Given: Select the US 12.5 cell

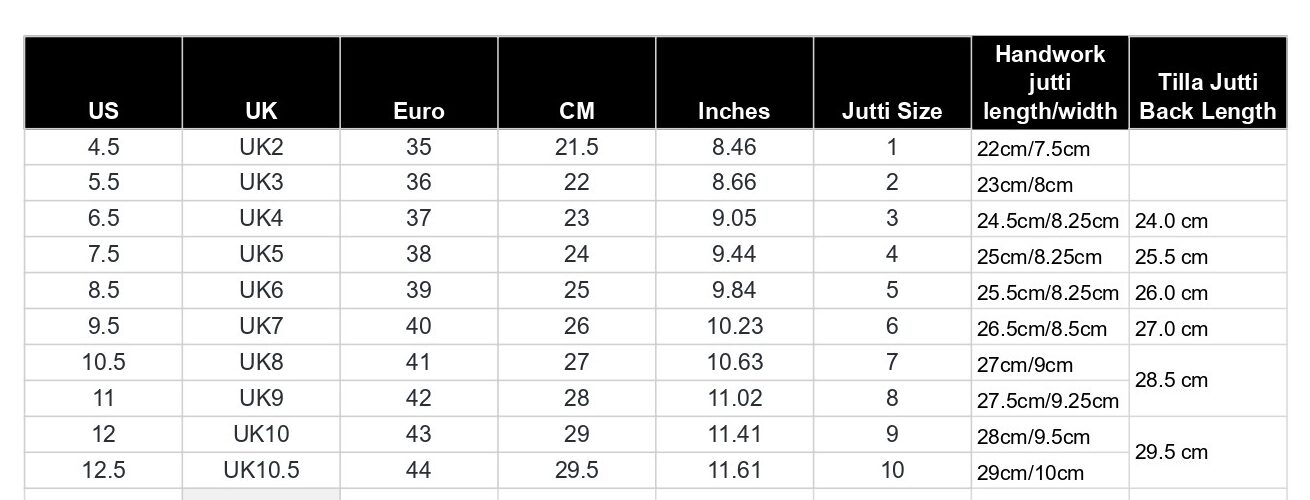Looking at the screenshot, I should pos(103,469).
